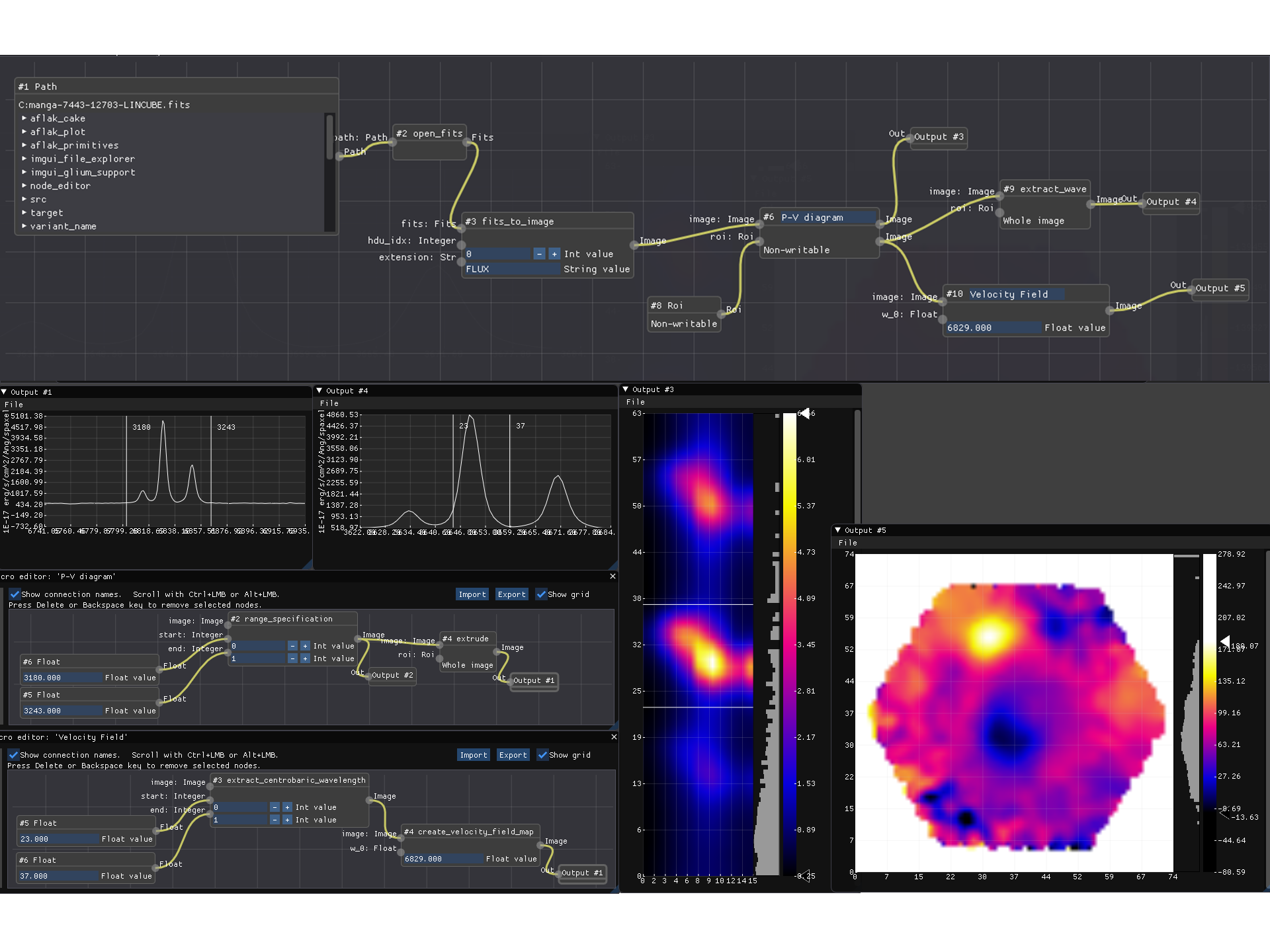
Task: Click the 6829.000 w_0 float field in node #10
Action: click(992, 328)
